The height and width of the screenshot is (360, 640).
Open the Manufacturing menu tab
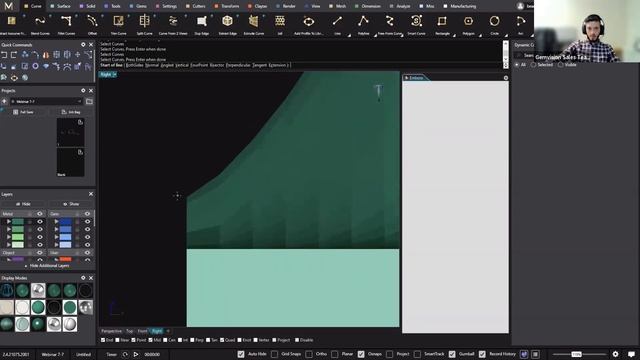tap(460, 6)
